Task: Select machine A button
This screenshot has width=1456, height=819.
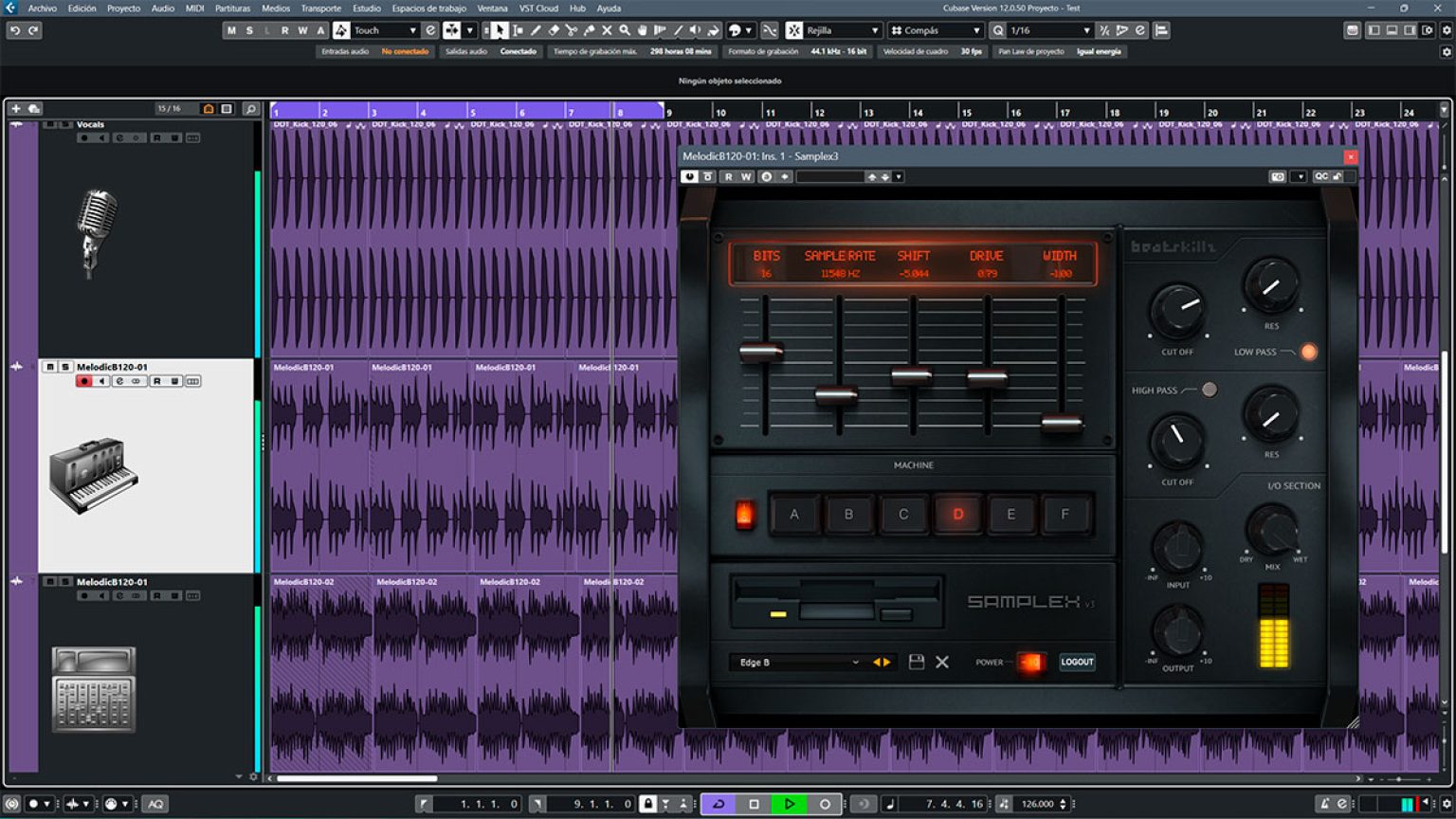Action: pos(794,515)
